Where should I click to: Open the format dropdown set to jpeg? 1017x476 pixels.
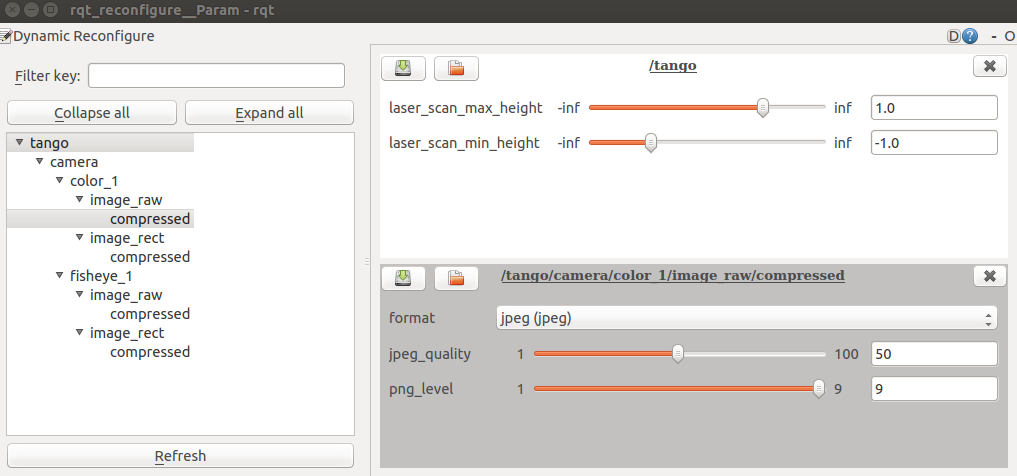click(x=746, y=319)
